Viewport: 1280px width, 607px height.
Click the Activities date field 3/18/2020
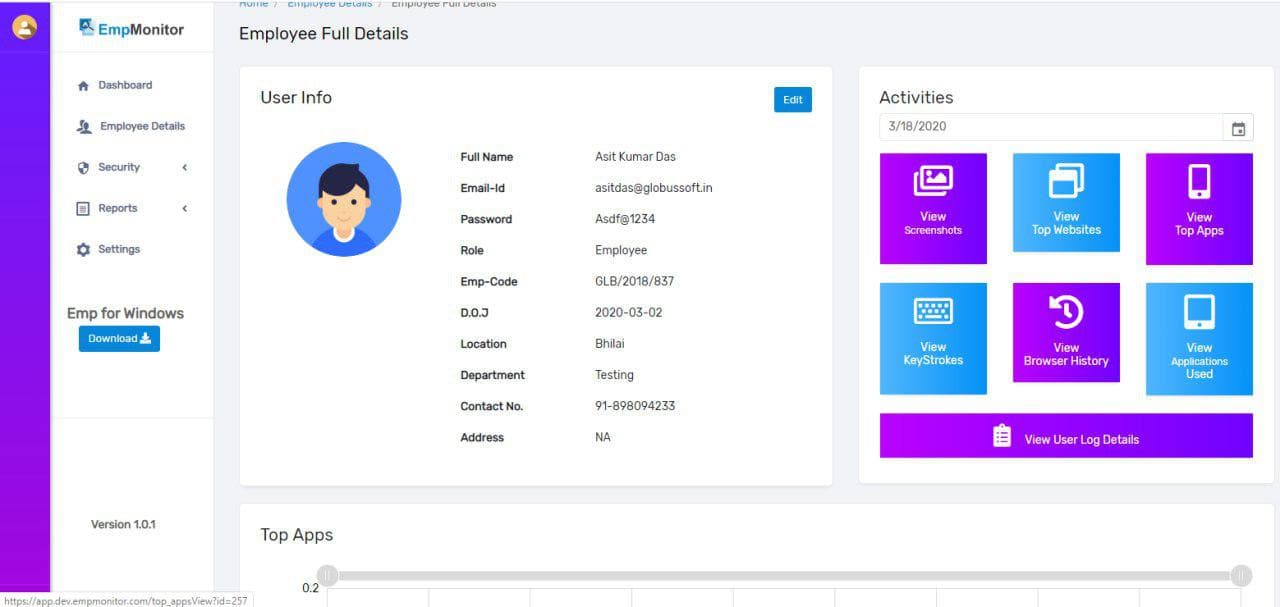click(x=1052, y=127)
